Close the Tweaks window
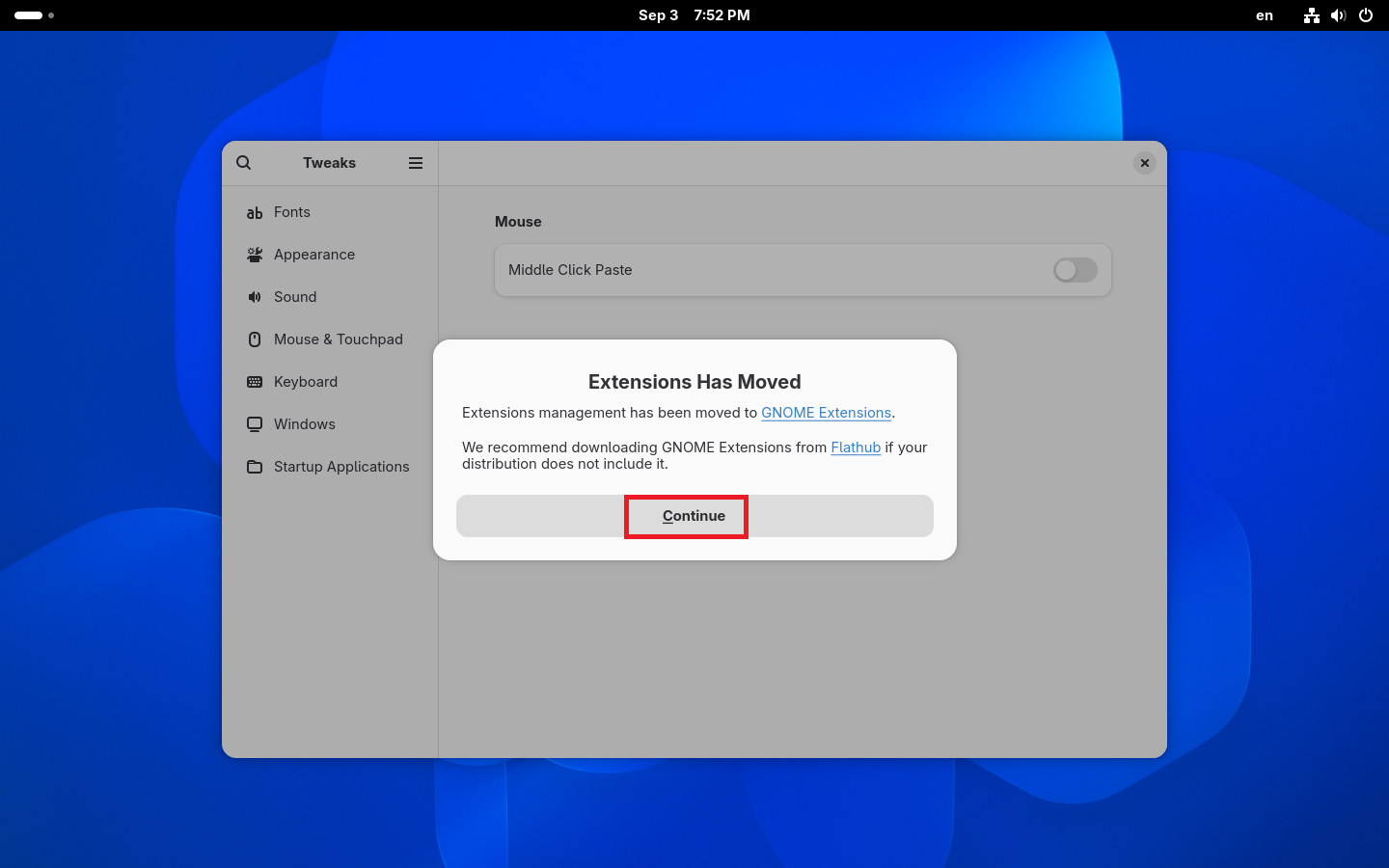The image size is (1389, 868). [1145, 163]
